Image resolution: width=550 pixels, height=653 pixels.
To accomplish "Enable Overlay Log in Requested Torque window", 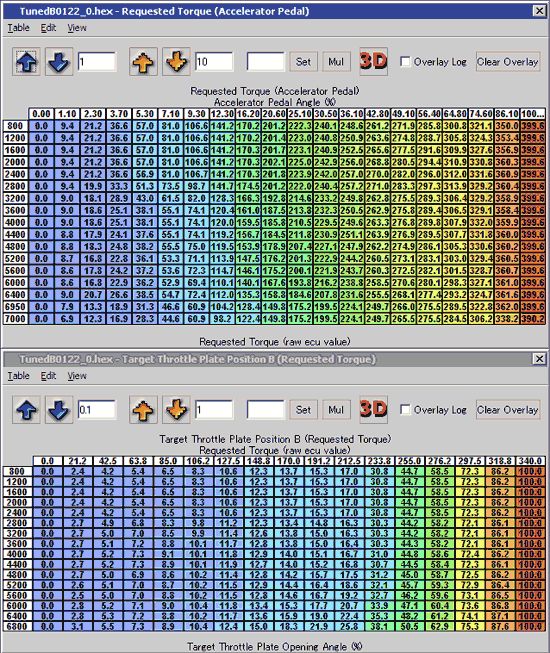I will pos(405,62).
